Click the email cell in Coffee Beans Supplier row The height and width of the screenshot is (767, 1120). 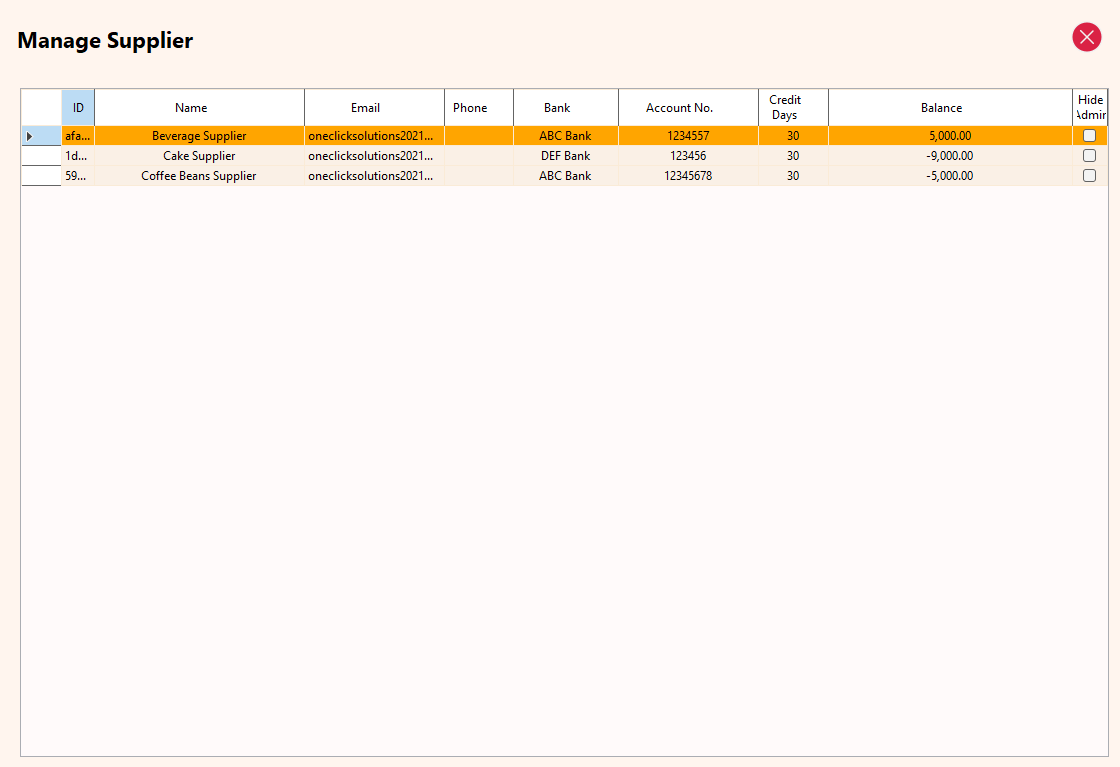click(374, 176)
